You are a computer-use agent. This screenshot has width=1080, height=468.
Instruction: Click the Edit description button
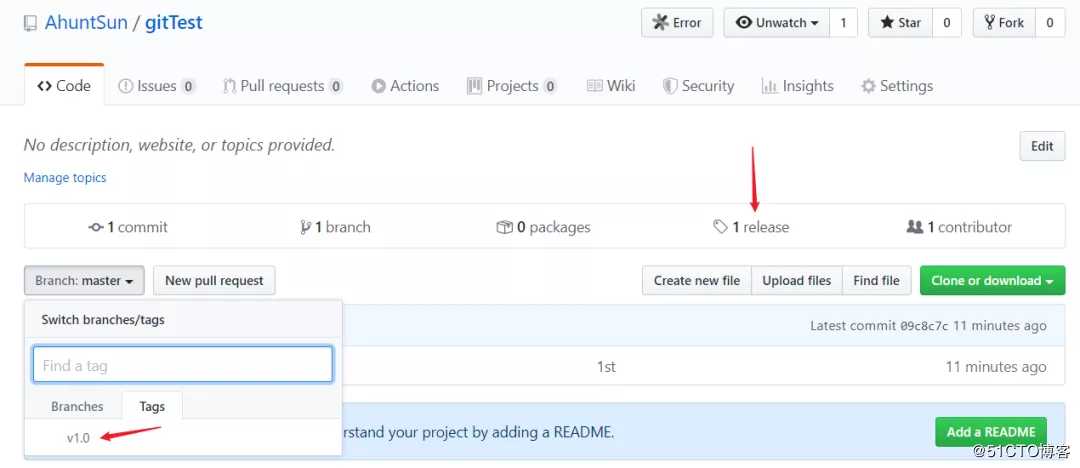1041,146
